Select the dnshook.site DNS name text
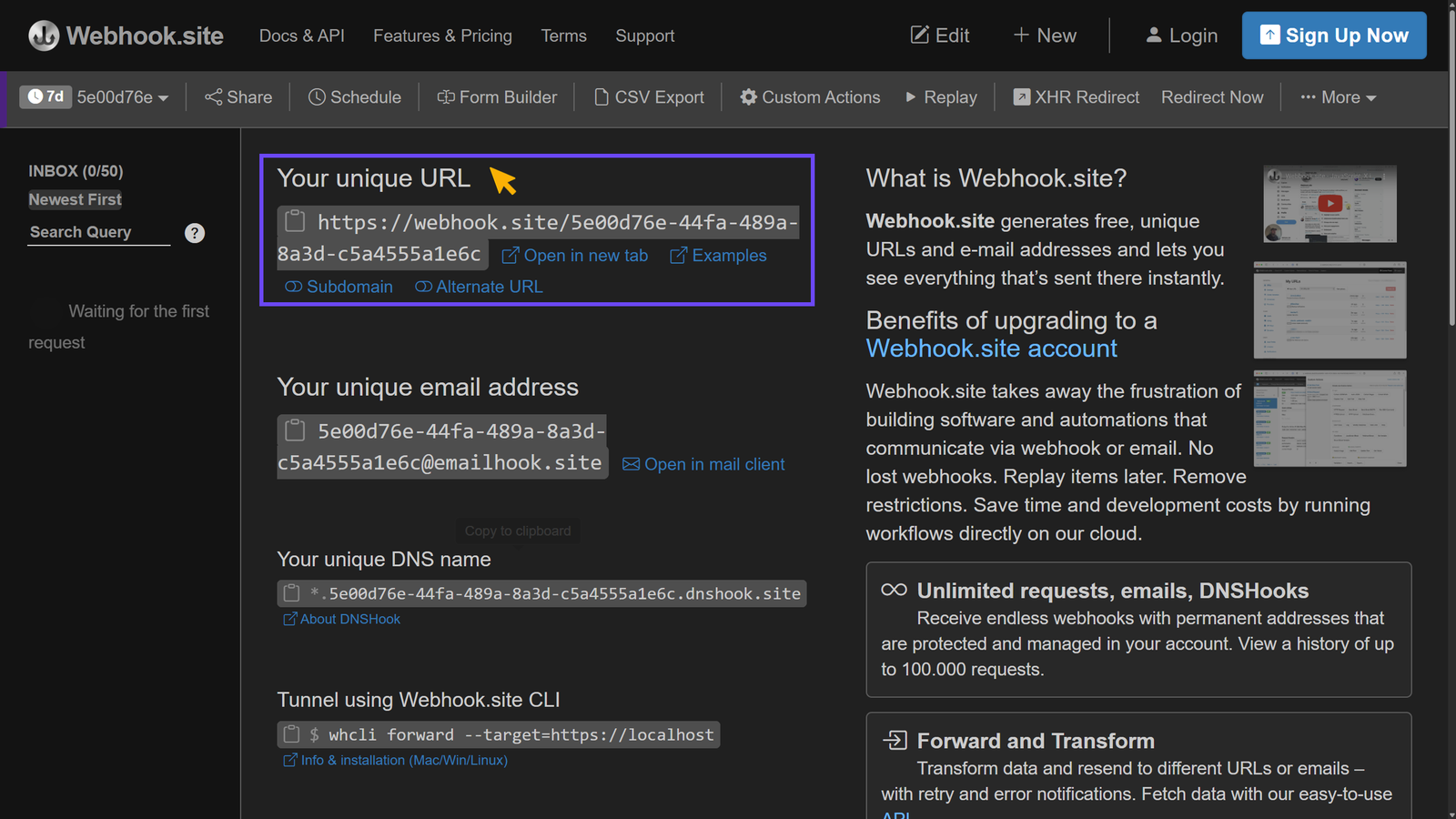The height and width of the screenshot is (819, 1456). (555, 593)
